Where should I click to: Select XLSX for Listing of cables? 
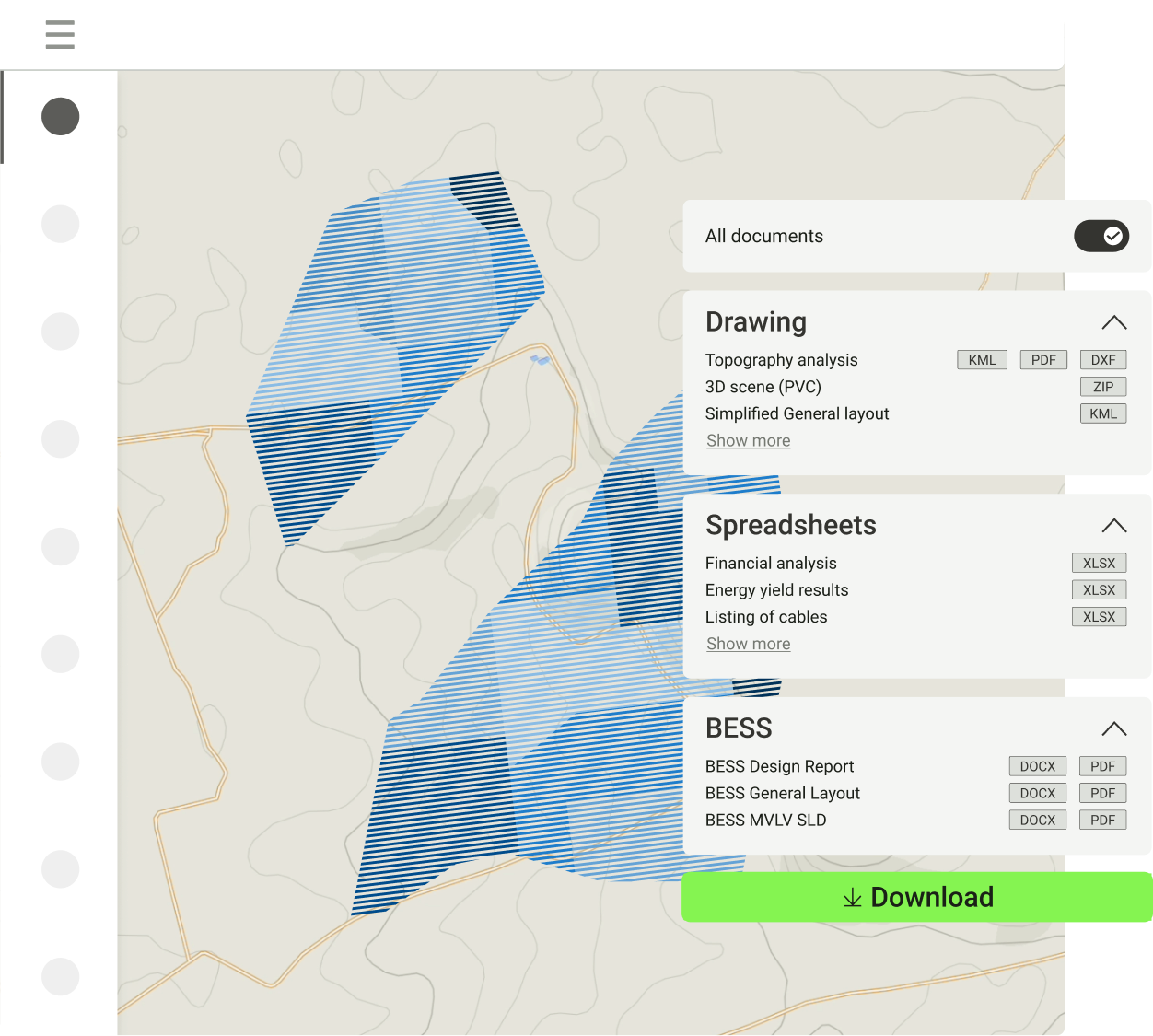click(1099, 617)
